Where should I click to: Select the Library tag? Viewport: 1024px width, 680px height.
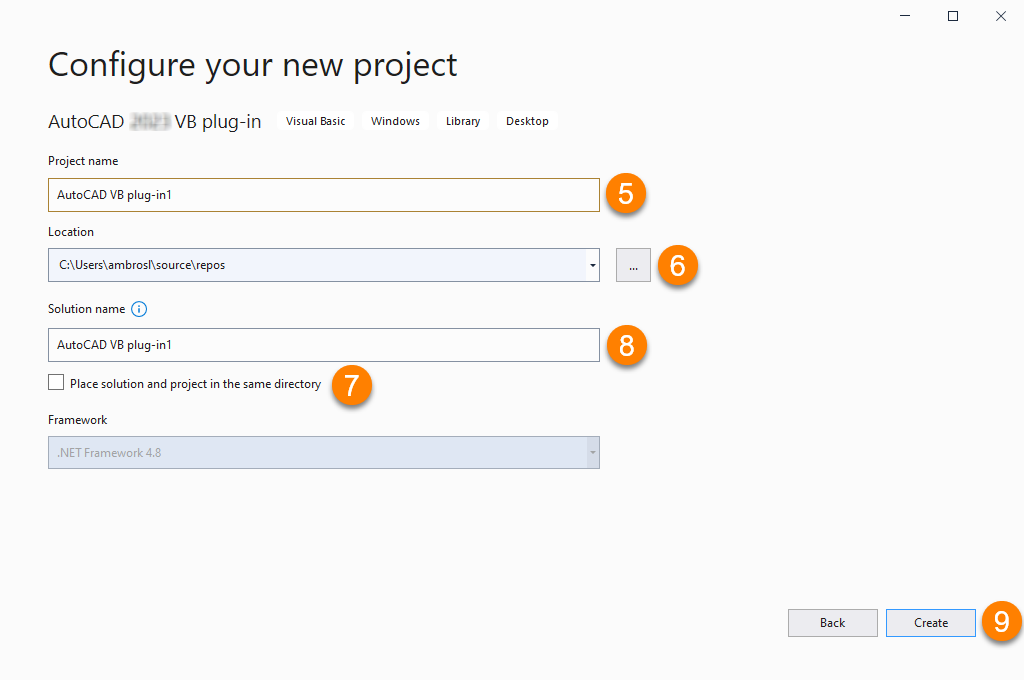(x=463, y=121)
